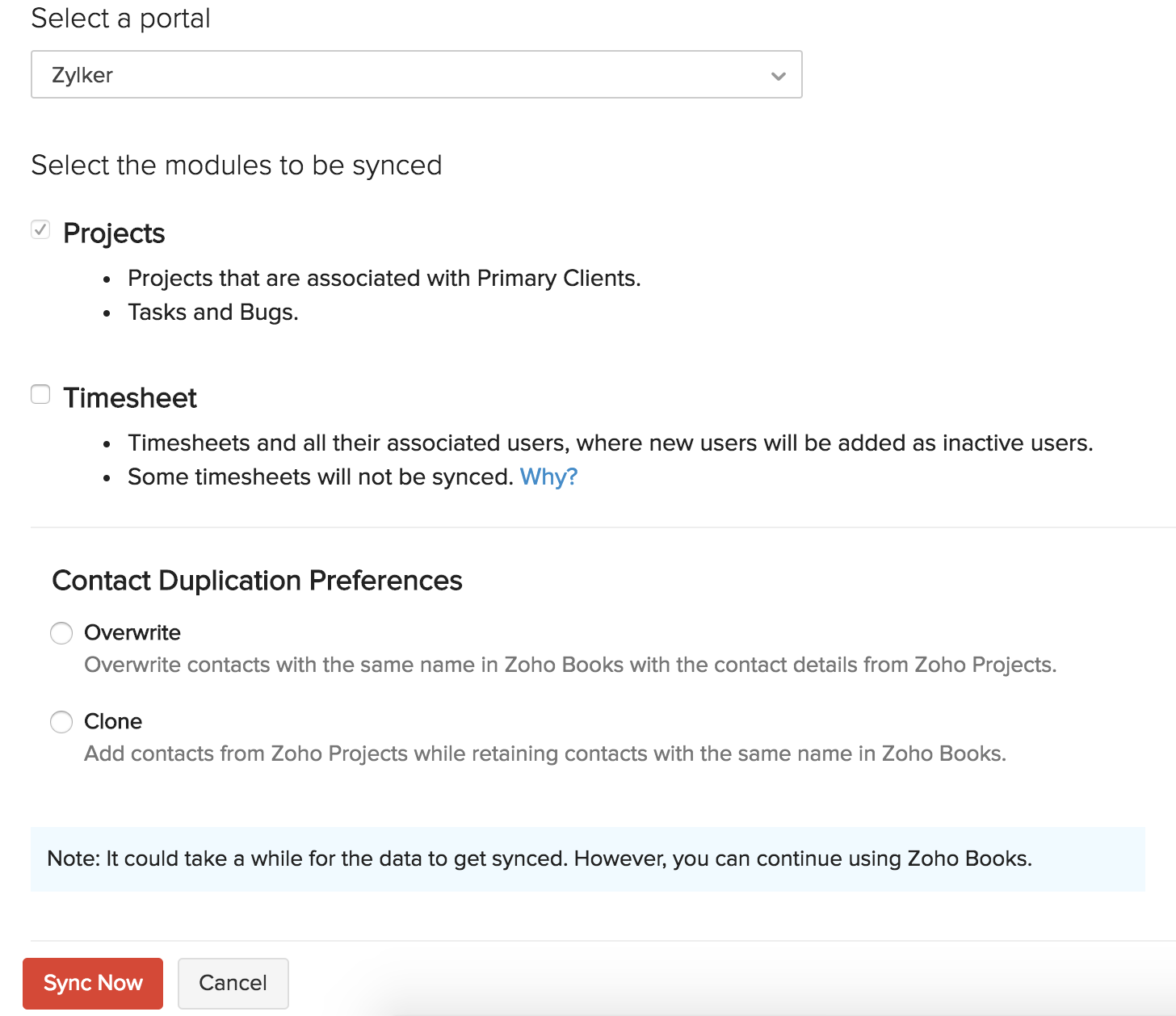The image size is (1176, 1016).
Task: Click the 'Projects' module label
Action: click(114, 233)
